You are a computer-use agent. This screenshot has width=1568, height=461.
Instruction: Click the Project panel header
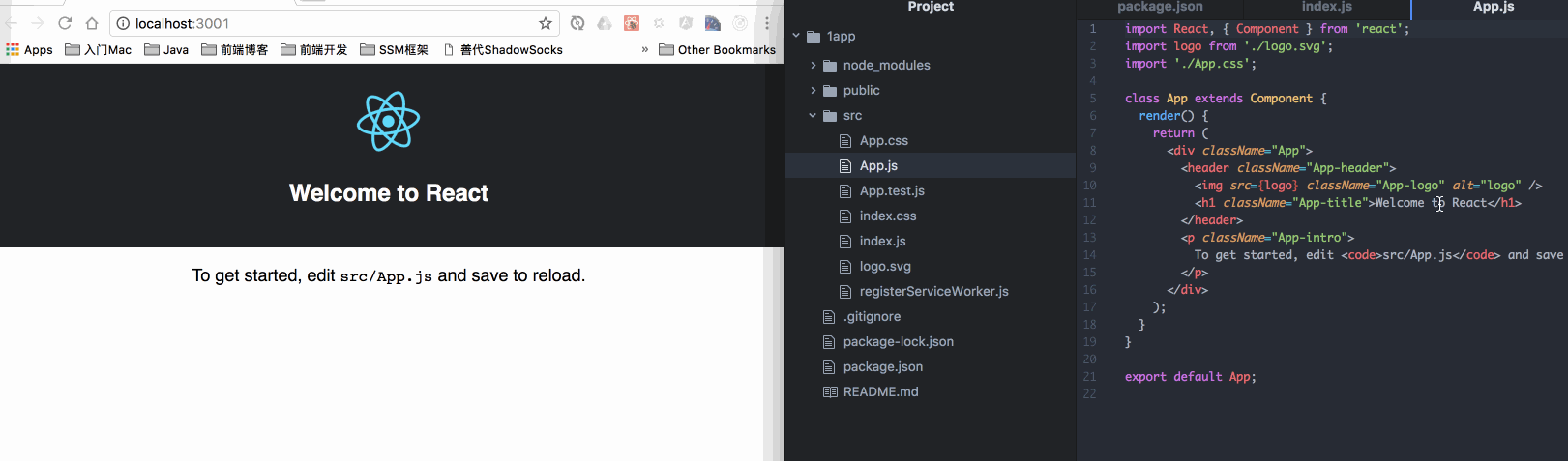click(x=931, y=7)
